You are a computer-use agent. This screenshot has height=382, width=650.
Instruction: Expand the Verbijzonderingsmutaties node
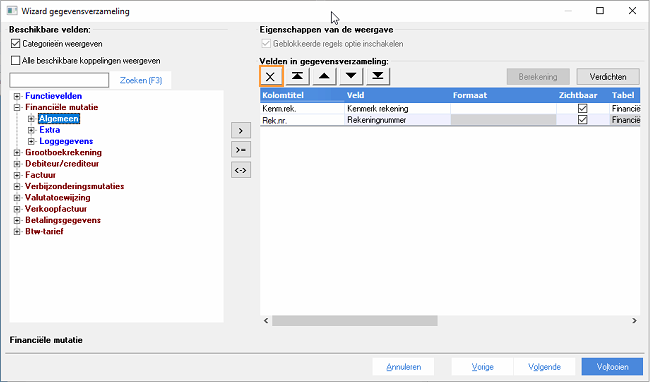pos(17,186)
